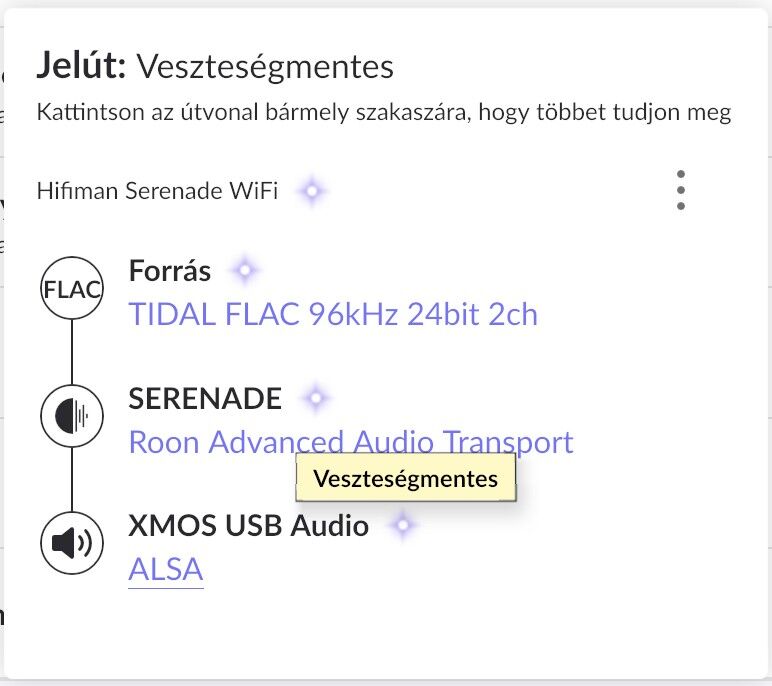Open the ALSA link

[166, 569]
